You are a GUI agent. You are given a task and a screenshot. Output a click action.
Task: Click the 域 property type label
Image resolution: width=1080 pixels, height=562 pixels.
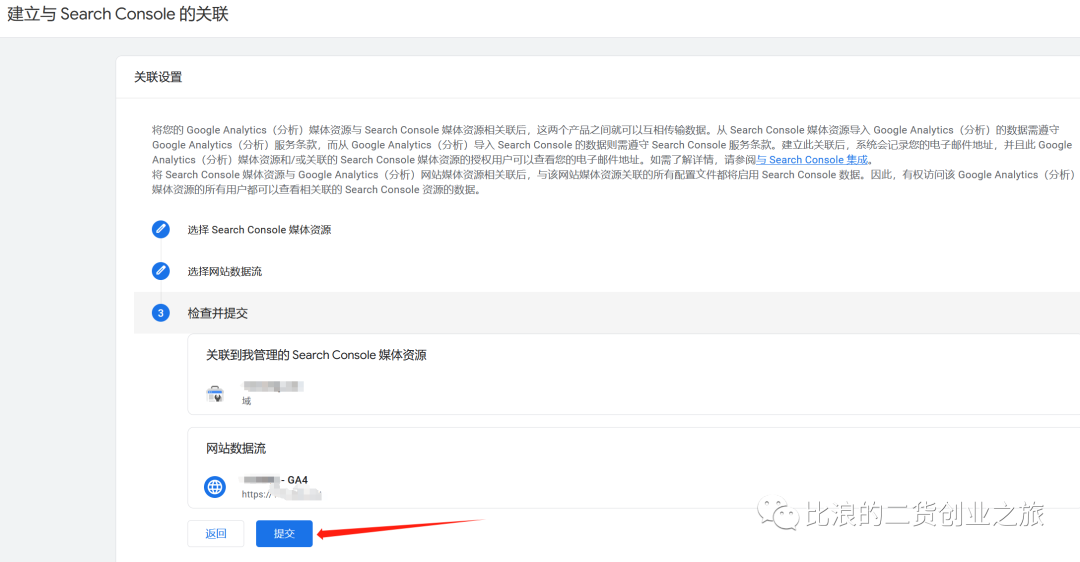coord(247,401)
